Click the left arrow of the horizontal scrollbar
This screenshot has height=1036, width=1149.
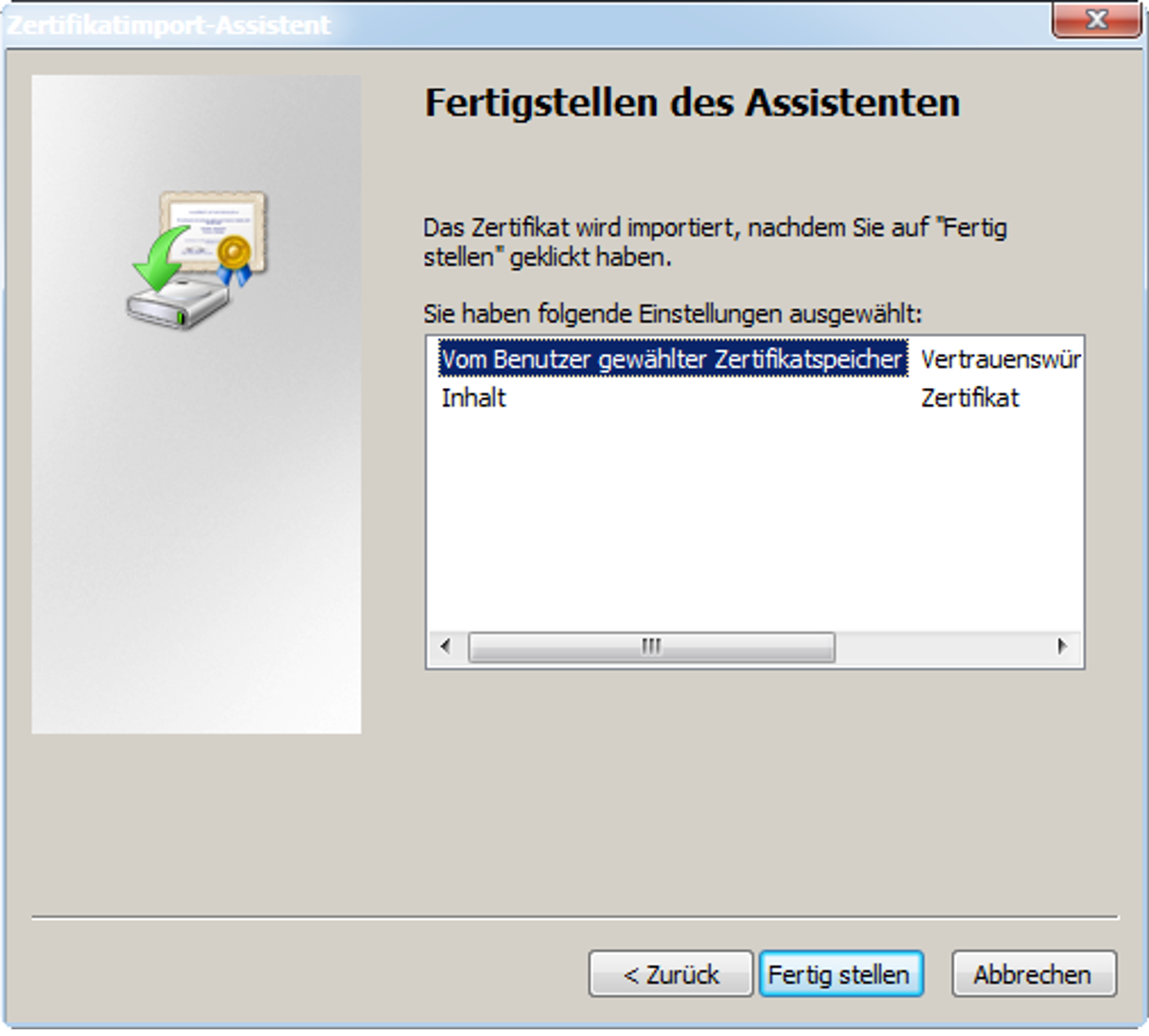[445, 646]
